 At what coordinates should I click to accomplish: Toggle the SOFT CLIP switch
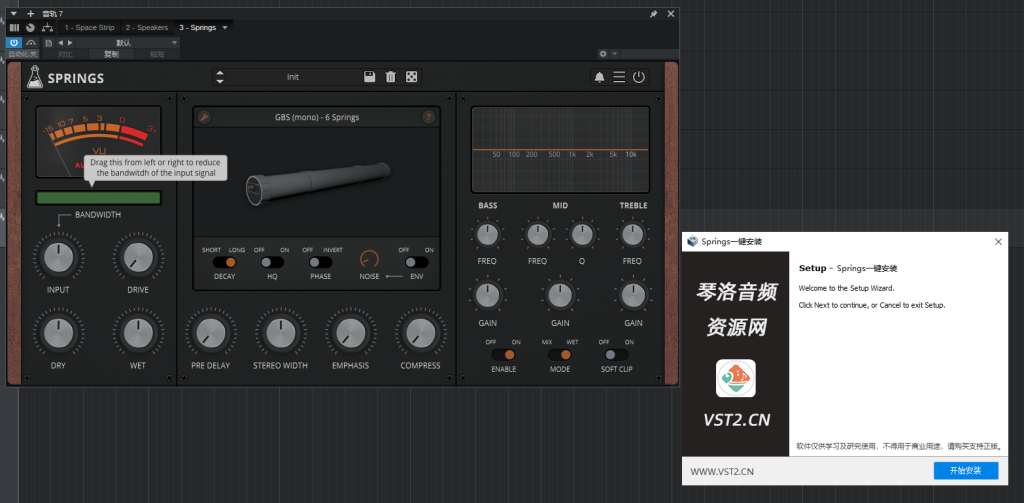click(x=617, y=354)
